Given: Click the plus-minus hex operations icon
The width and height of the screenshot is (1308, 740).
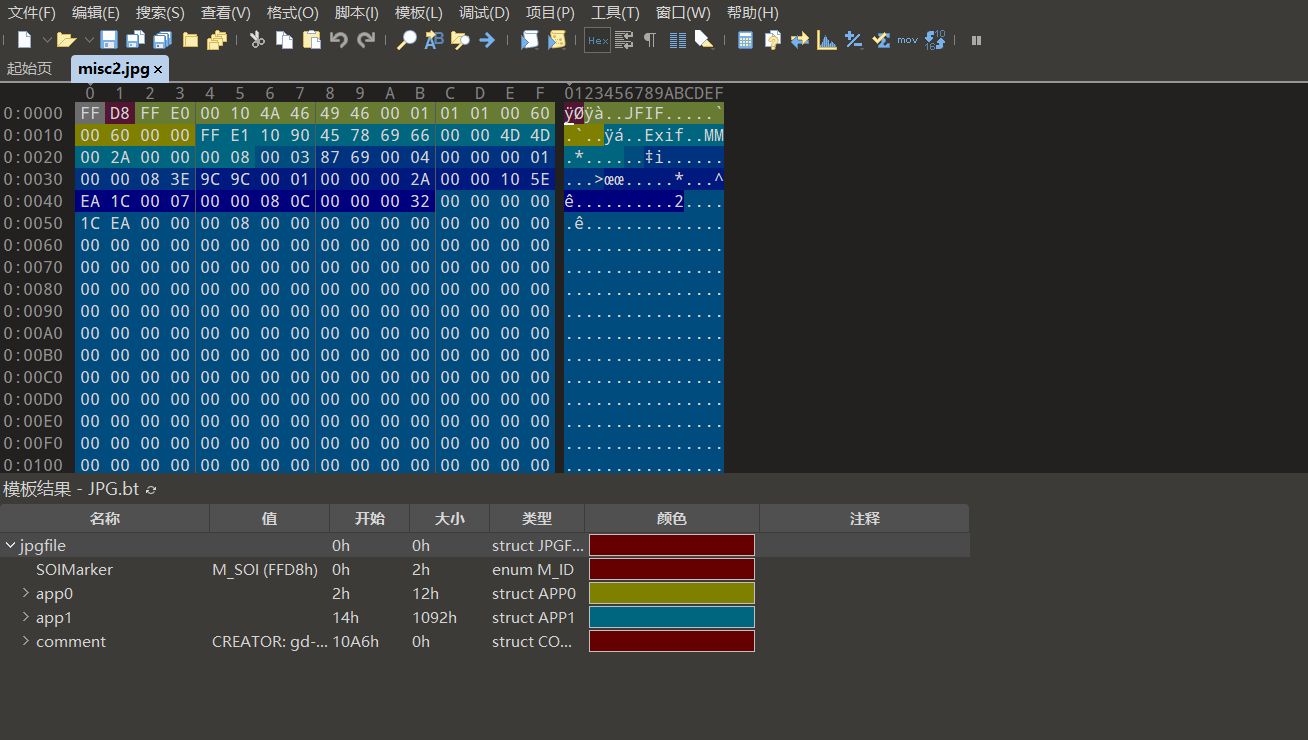Looking at the screenshot, I should pos(854,40).
